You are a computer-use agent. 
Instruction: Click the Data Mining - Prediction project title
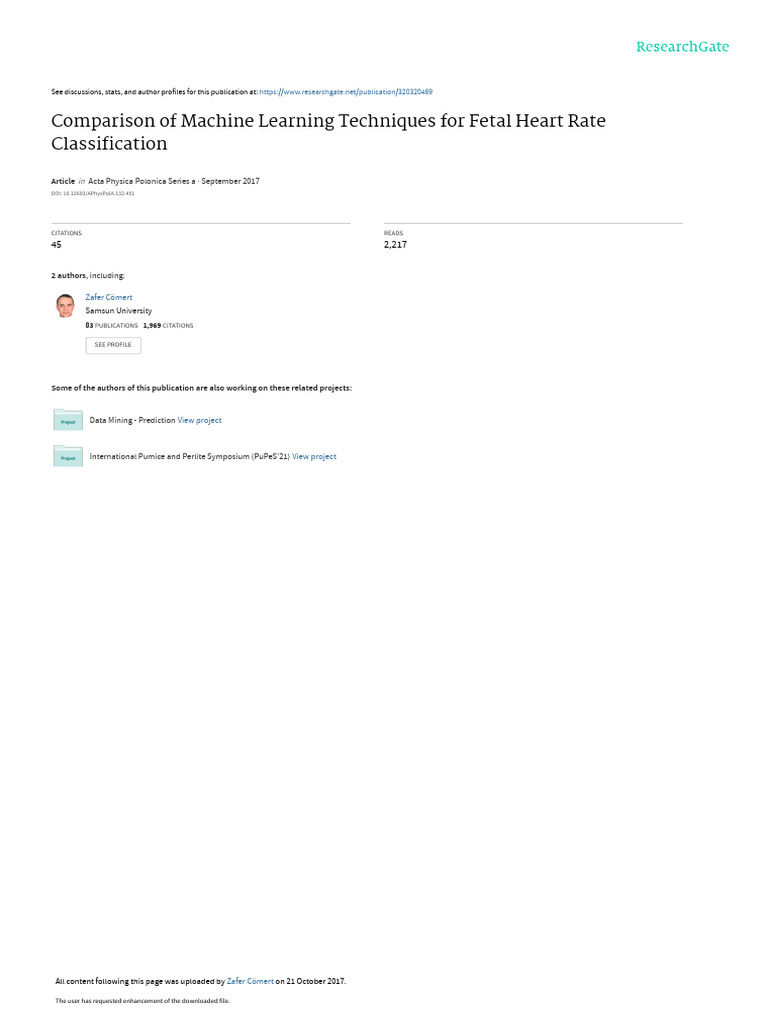(132, 420)
